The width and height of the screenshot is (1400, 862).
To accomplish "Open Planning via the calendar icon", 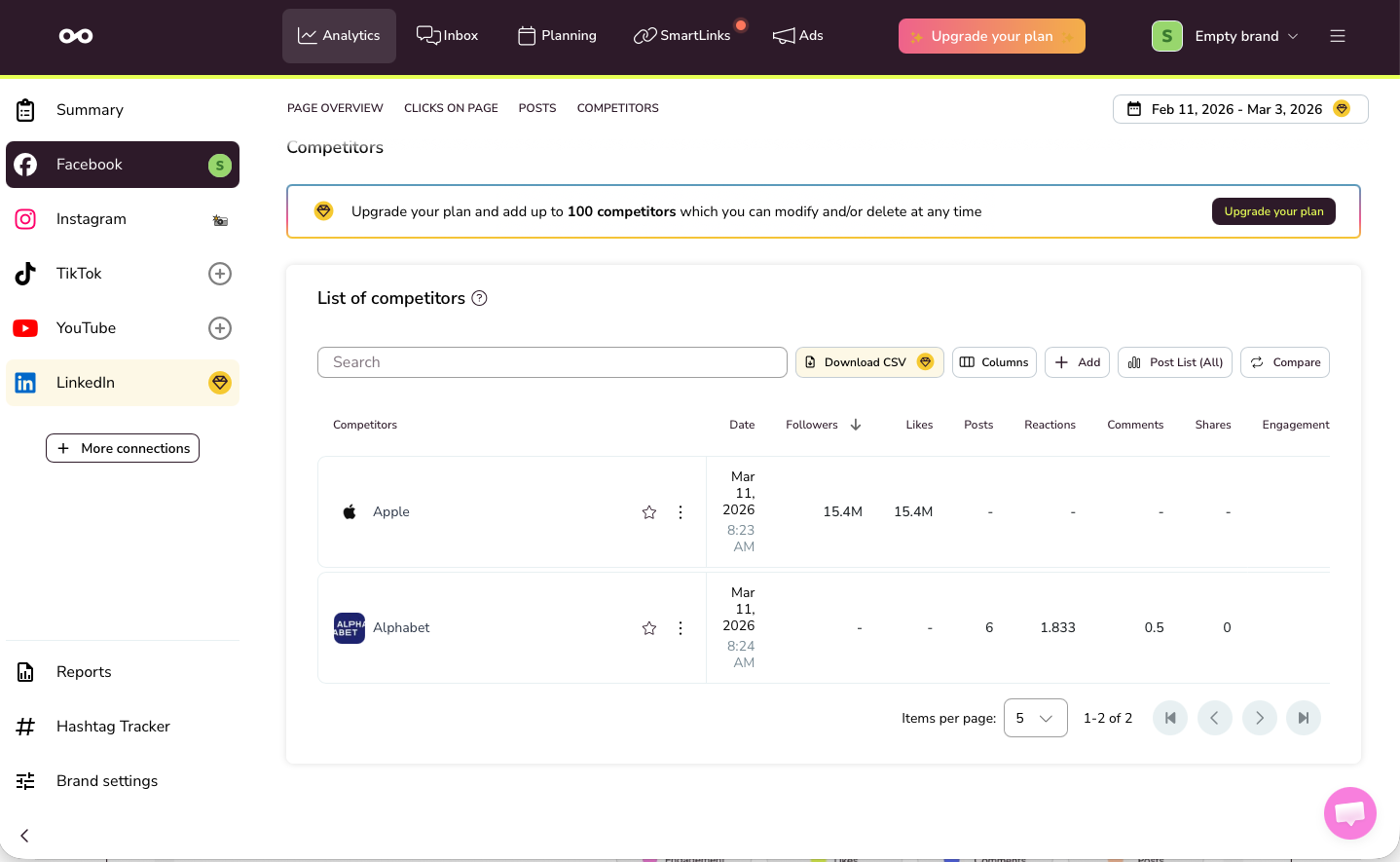I will [524, 35].
